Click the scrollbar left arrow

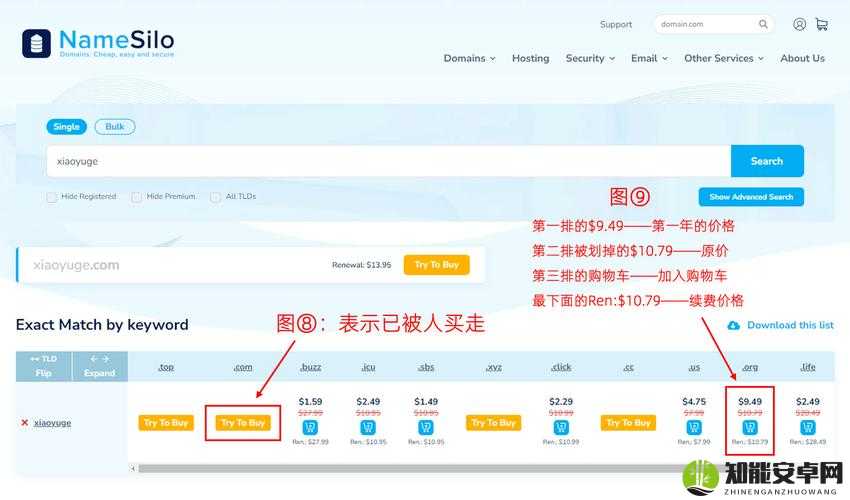pos(133,469)
